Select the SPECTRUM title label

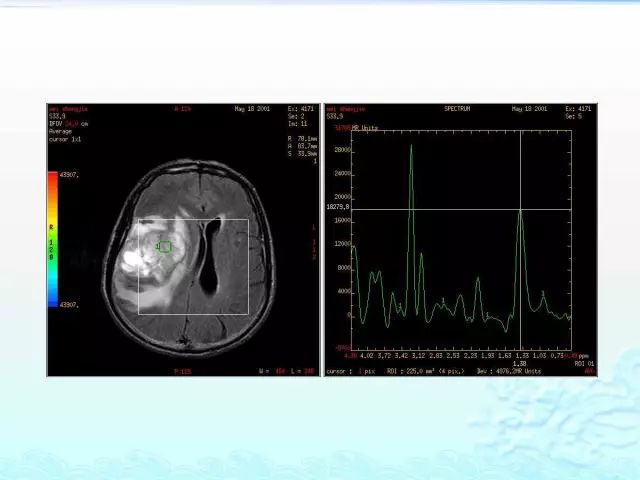pyautogui.click(x=457, y=109)
